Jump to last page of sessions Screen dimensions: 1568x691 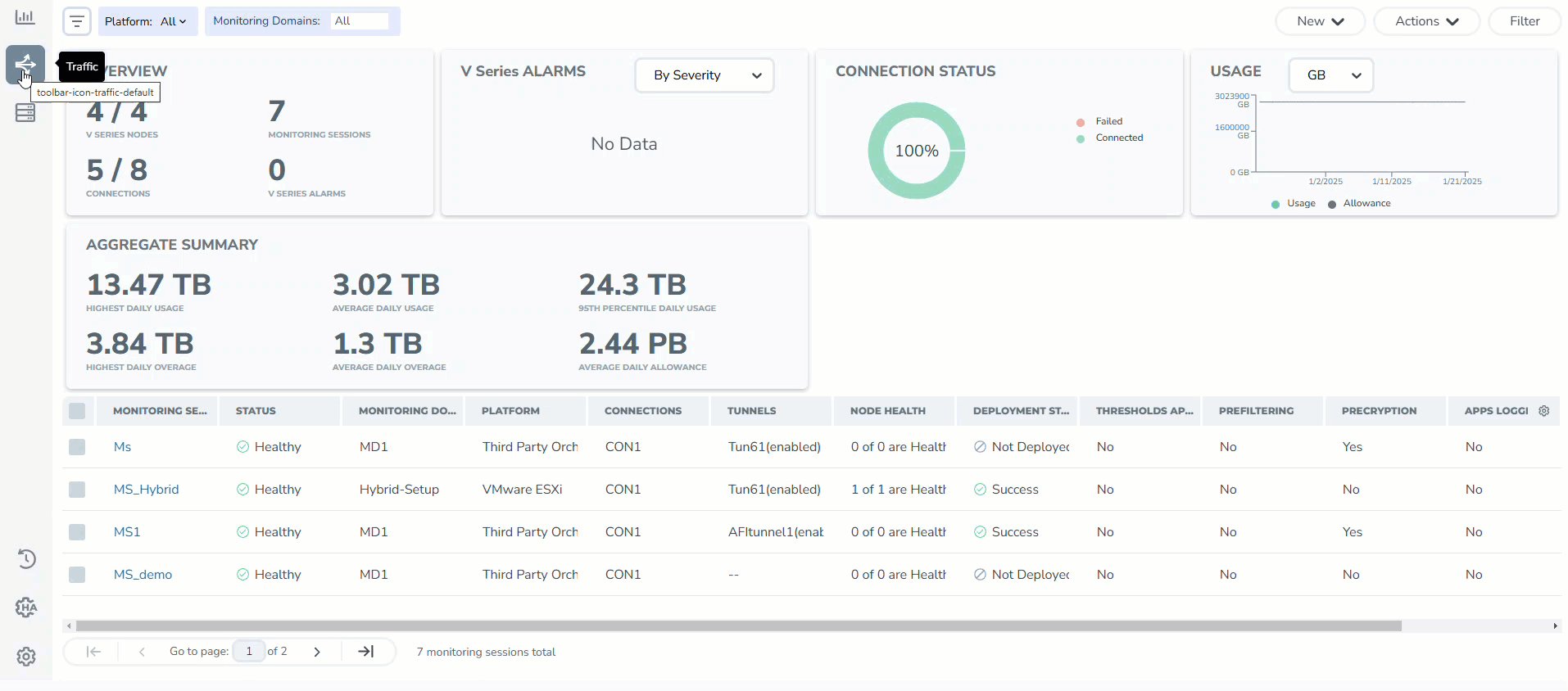pyautogui.click(x=366, y=652)
